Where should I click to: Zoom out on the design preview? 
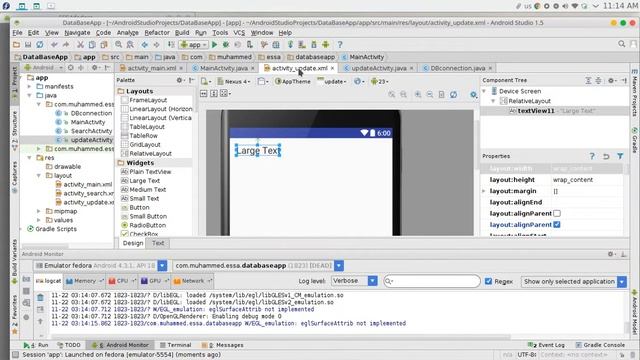click(430, 94)
